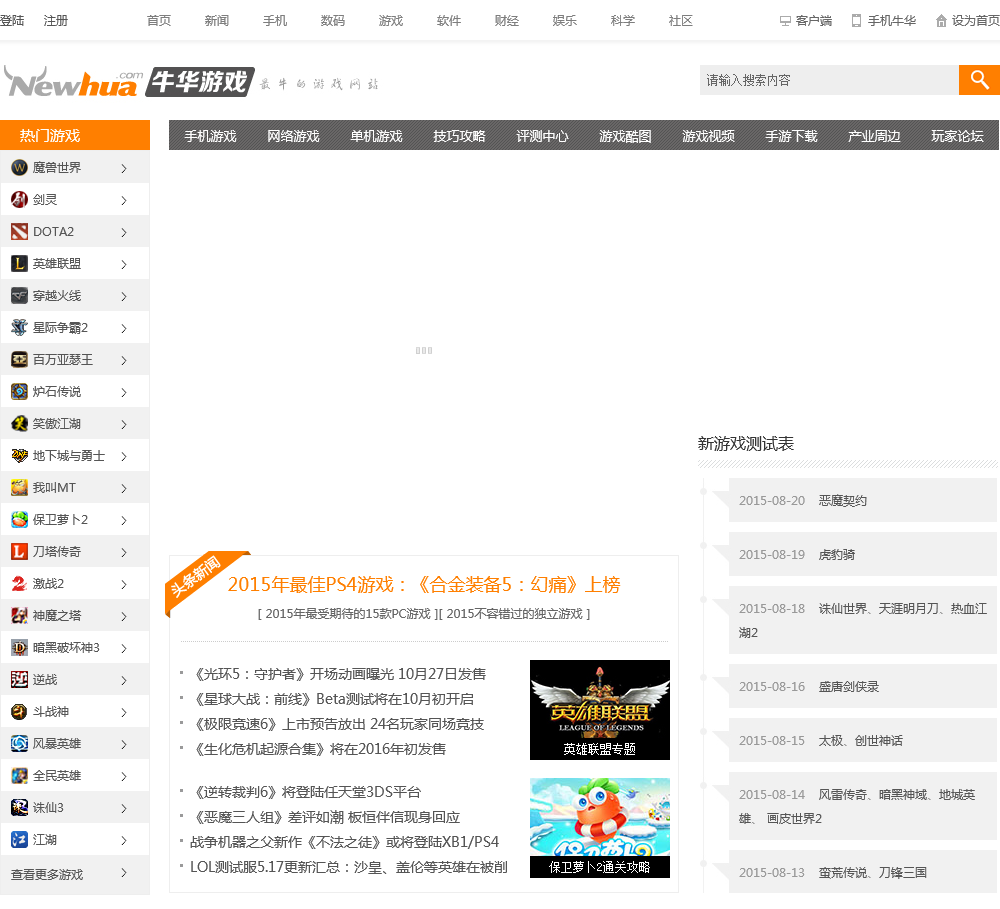
Task: Click the 百万亚瑟王 game icon
Action: click(20, 359)
